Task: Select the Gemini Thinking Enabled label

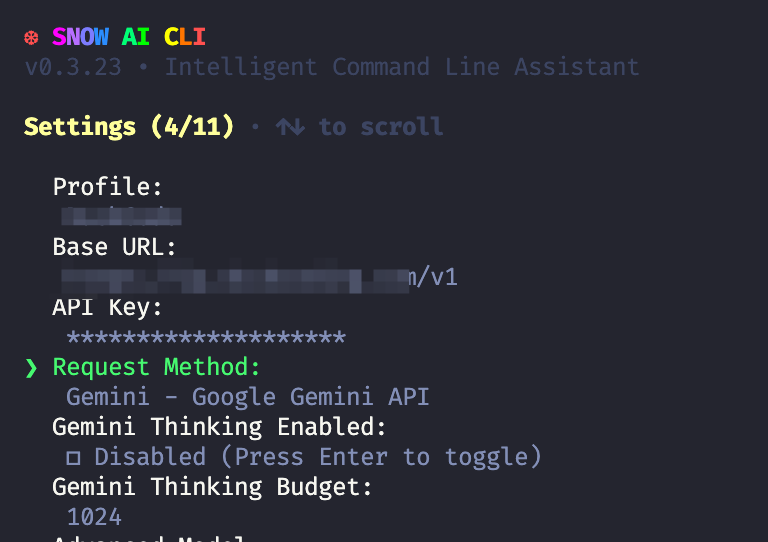Action: (219, 427)
